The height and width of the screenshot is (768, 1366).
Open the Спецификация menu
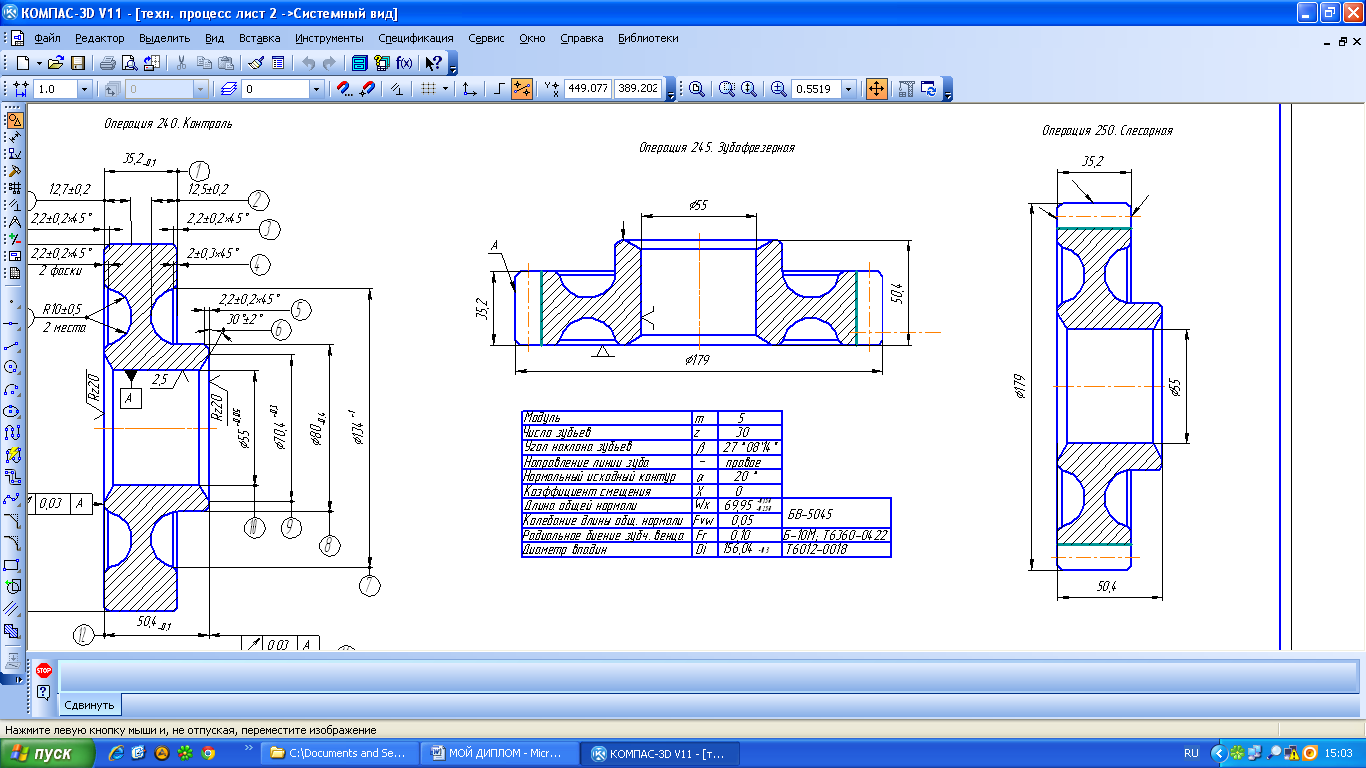pyautogui.click(x=415, y=38)
